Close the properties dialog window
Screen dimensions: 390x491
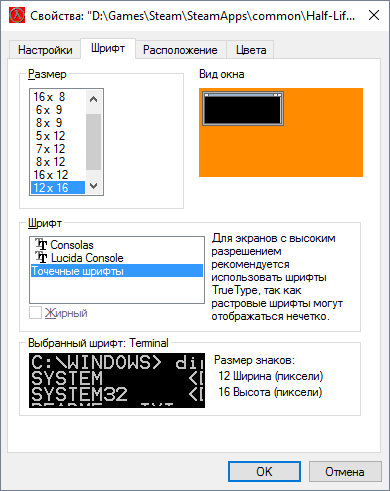[x=374, y=15]
